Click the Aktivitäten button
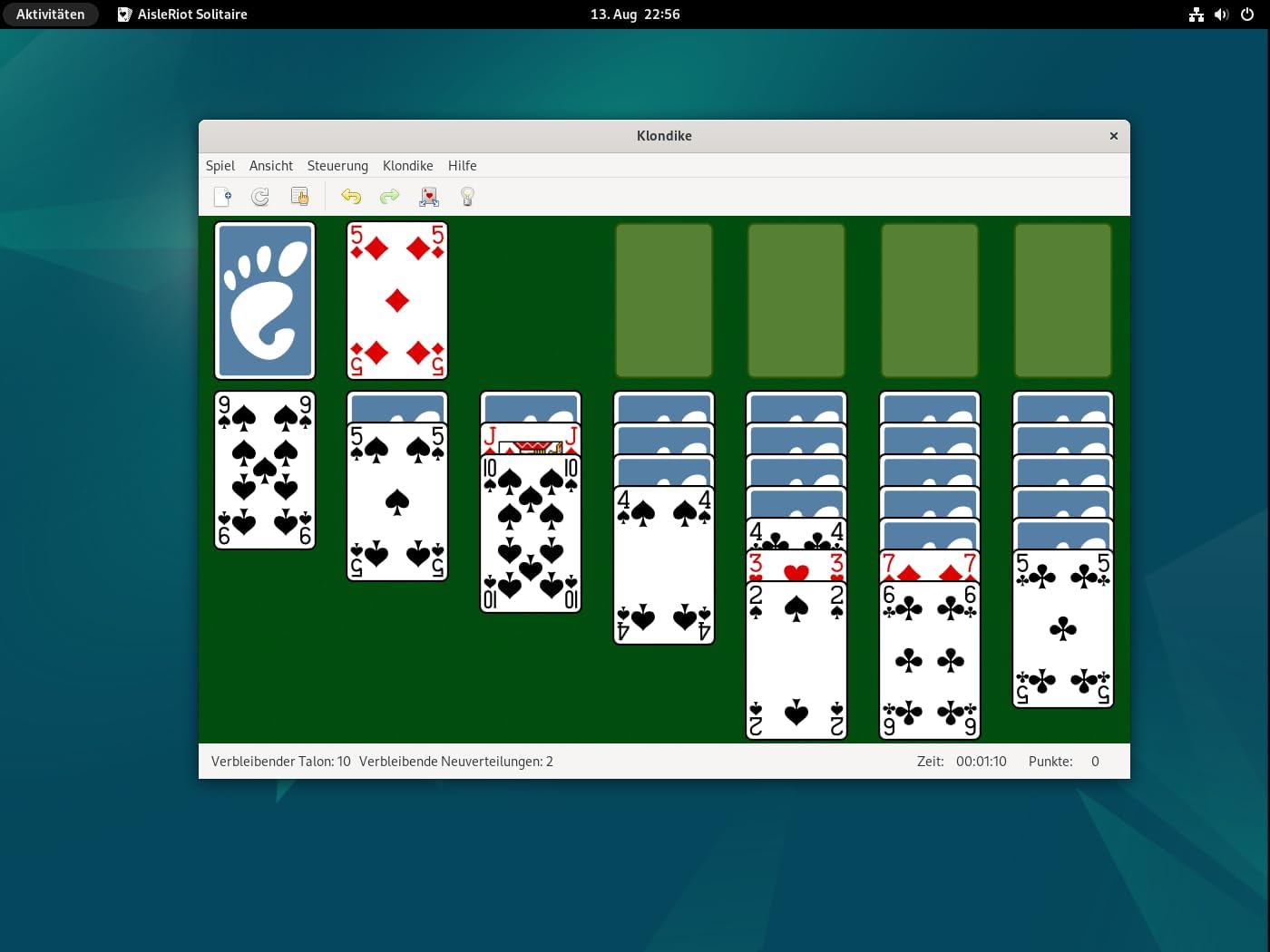Screen dimensions: 1270x952 (x=51, y=15)
